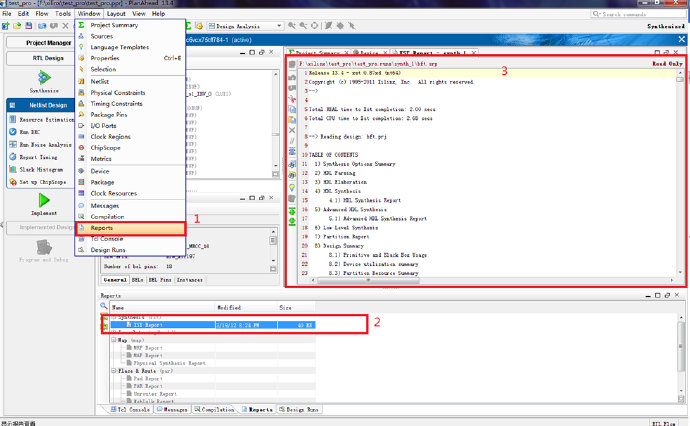
Task: Choose Messages from Window menu
Action: pos(130,206)
